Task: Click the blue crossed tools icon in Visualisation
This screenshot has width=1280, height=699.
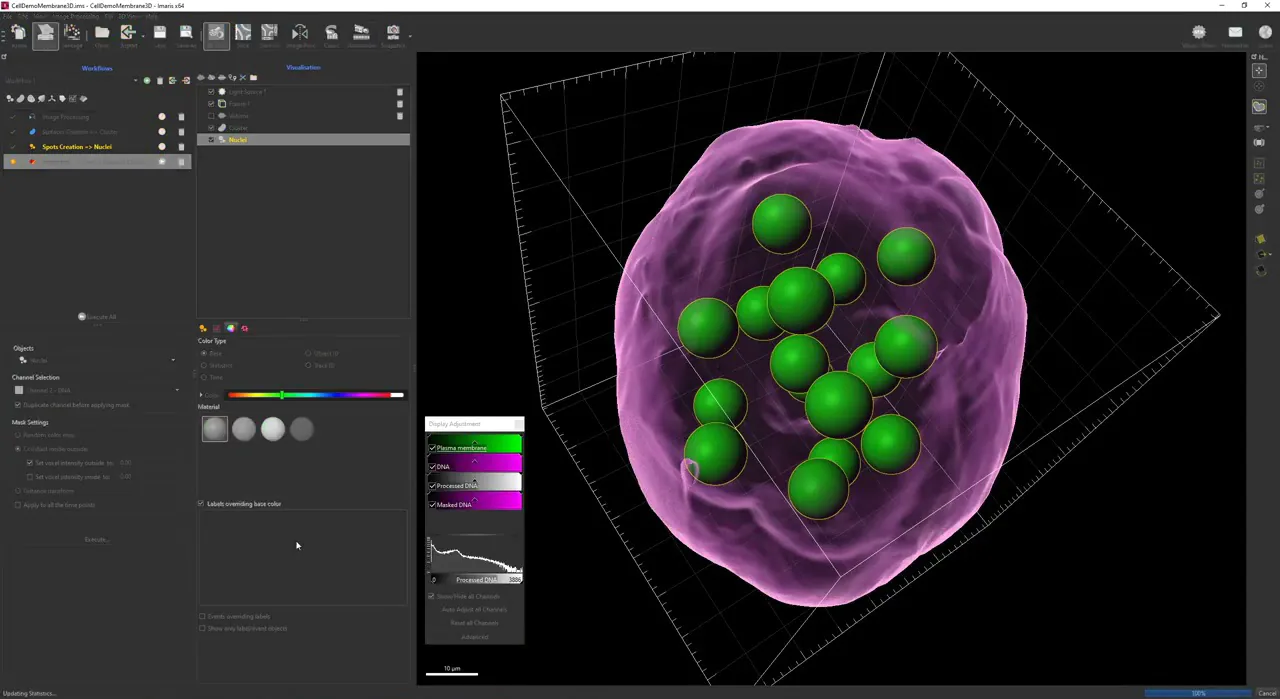Action: coord(243,78)
